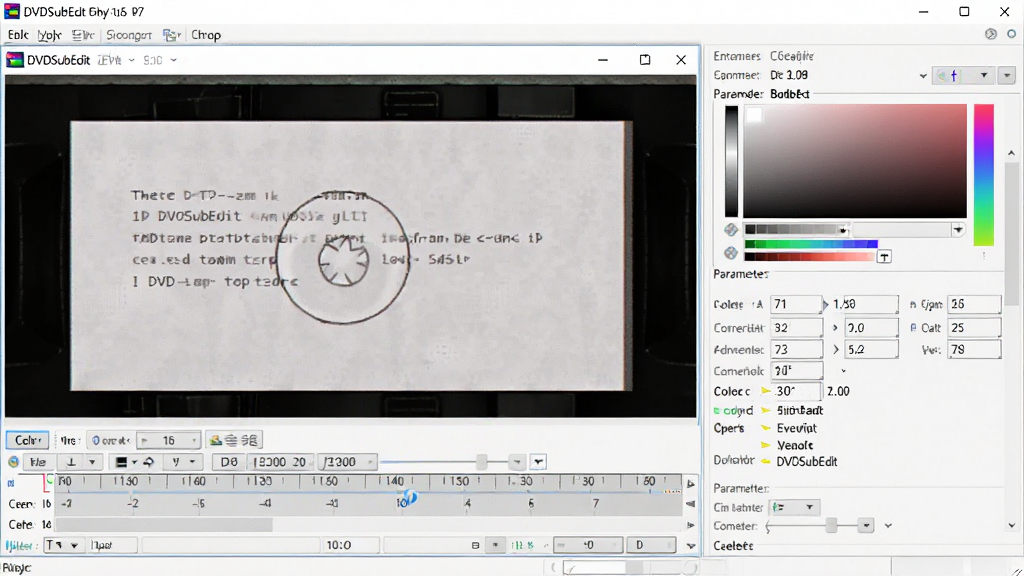Image resolution: width=1024 pixels, height=576 pixels.
Task: Click the small button right of the toolbar slider
Action: point(517,462)
